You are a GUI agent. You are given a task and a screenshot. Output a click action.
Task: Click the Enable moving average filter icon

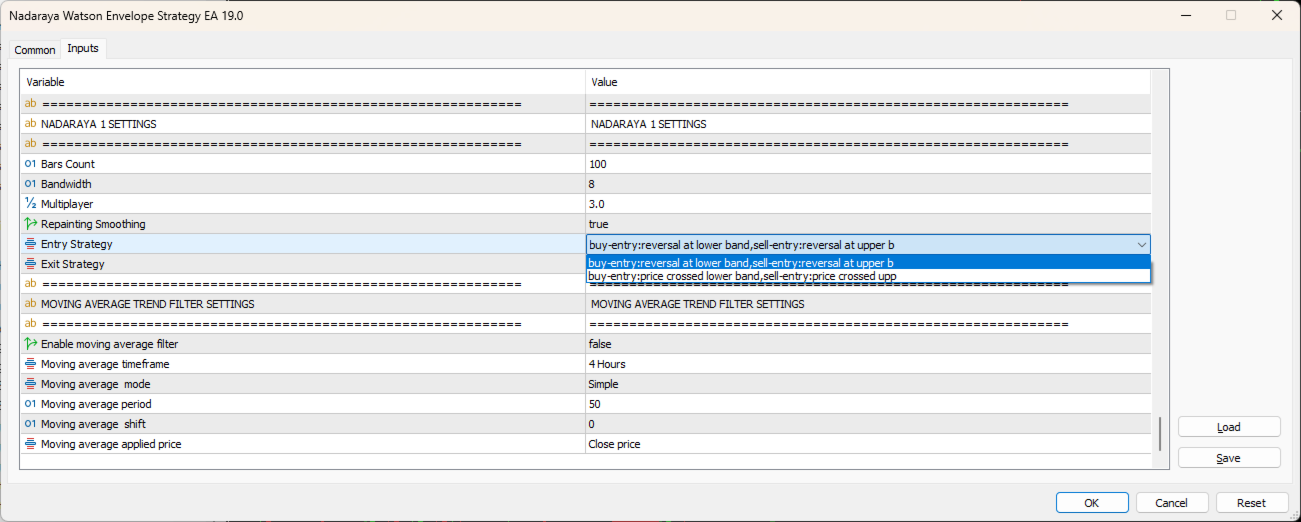(30, 344)
